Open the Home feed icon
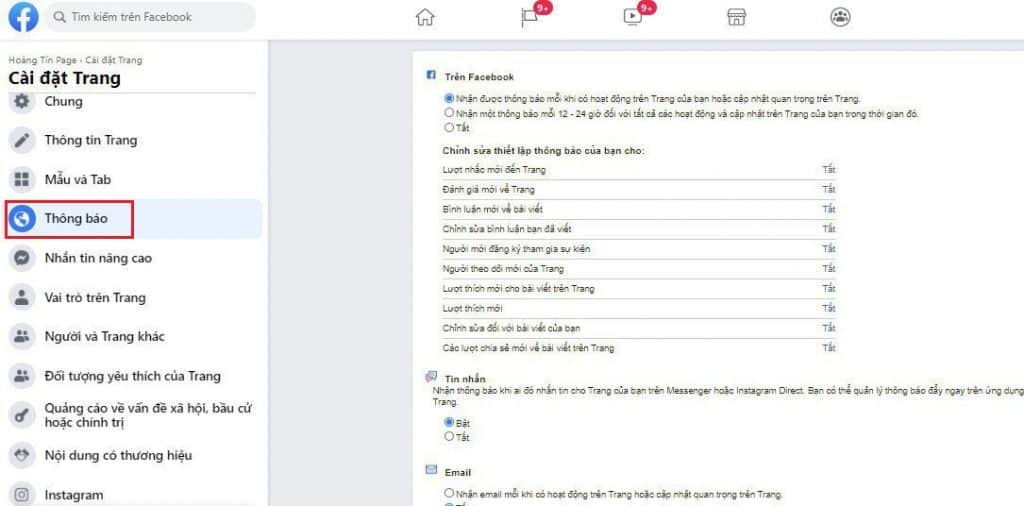Screen dimensions: 1024x506 tap(425, 17)
